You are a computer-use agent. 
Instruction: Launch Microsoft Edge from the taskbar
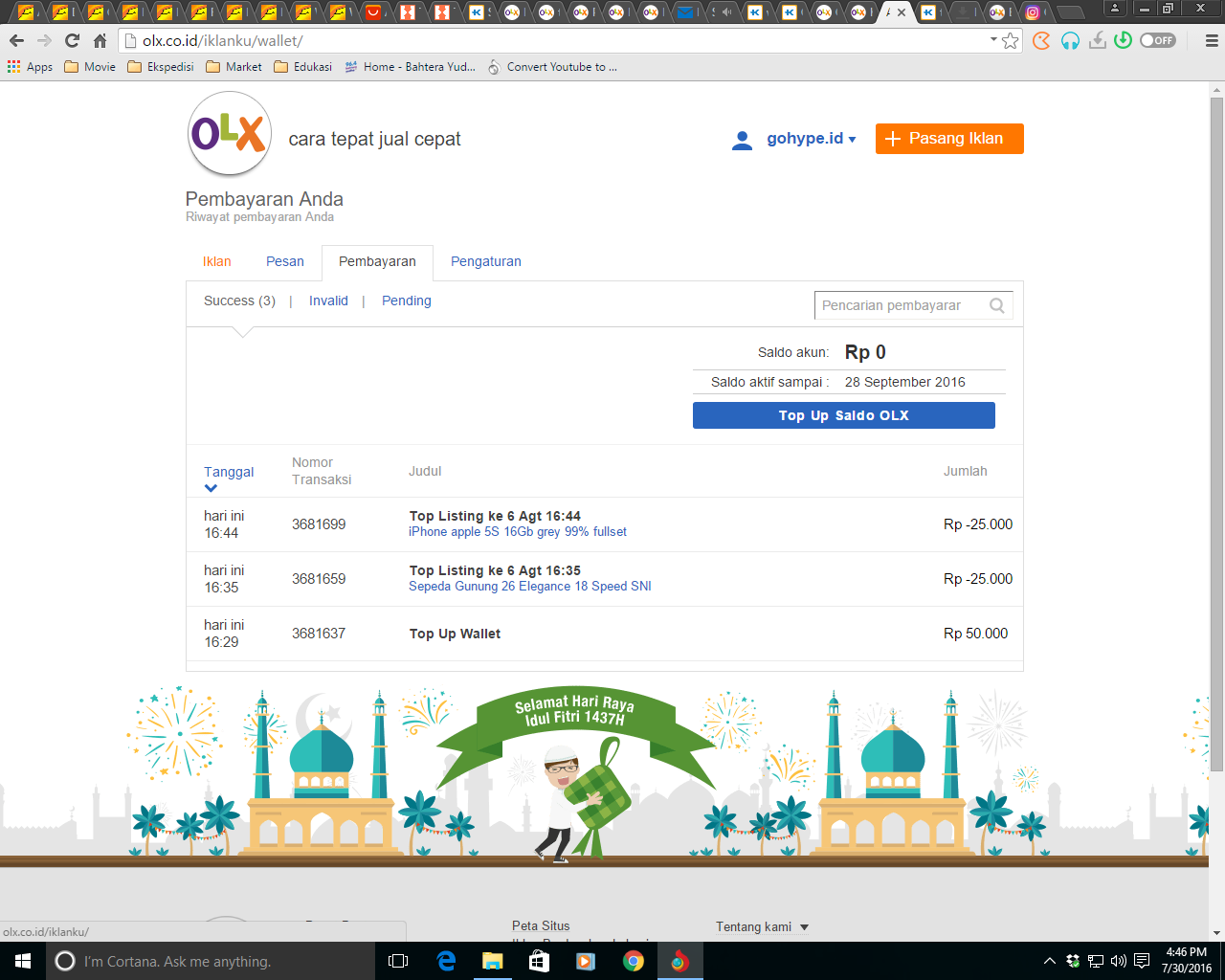tap(446, 961)
